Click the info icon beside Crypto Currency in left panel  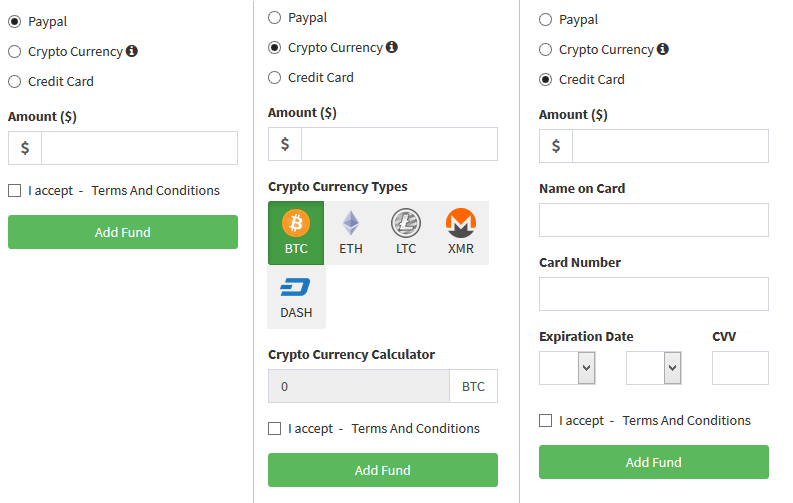point(132,51)
